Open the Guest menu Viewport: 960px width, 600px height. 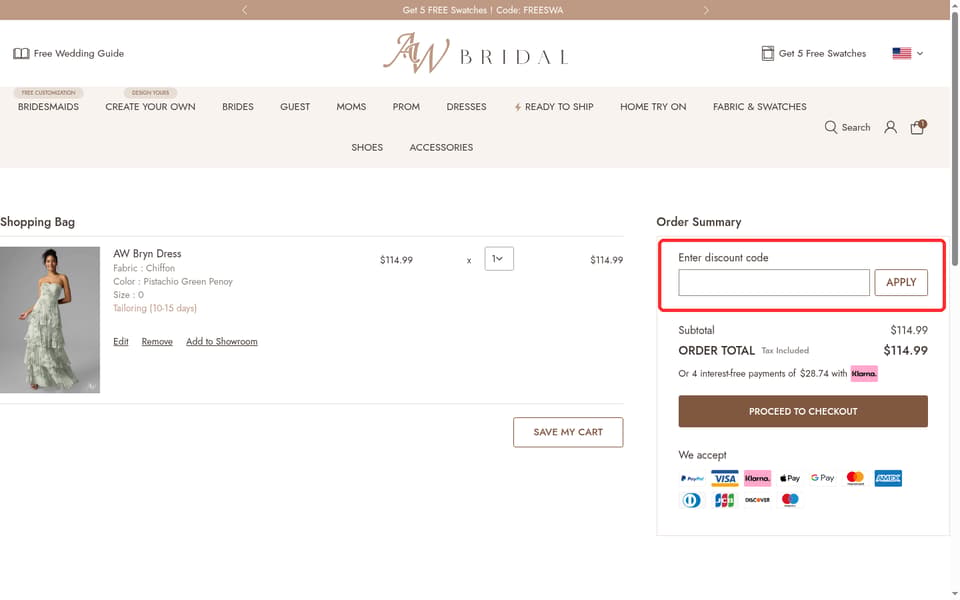point(294,107)
